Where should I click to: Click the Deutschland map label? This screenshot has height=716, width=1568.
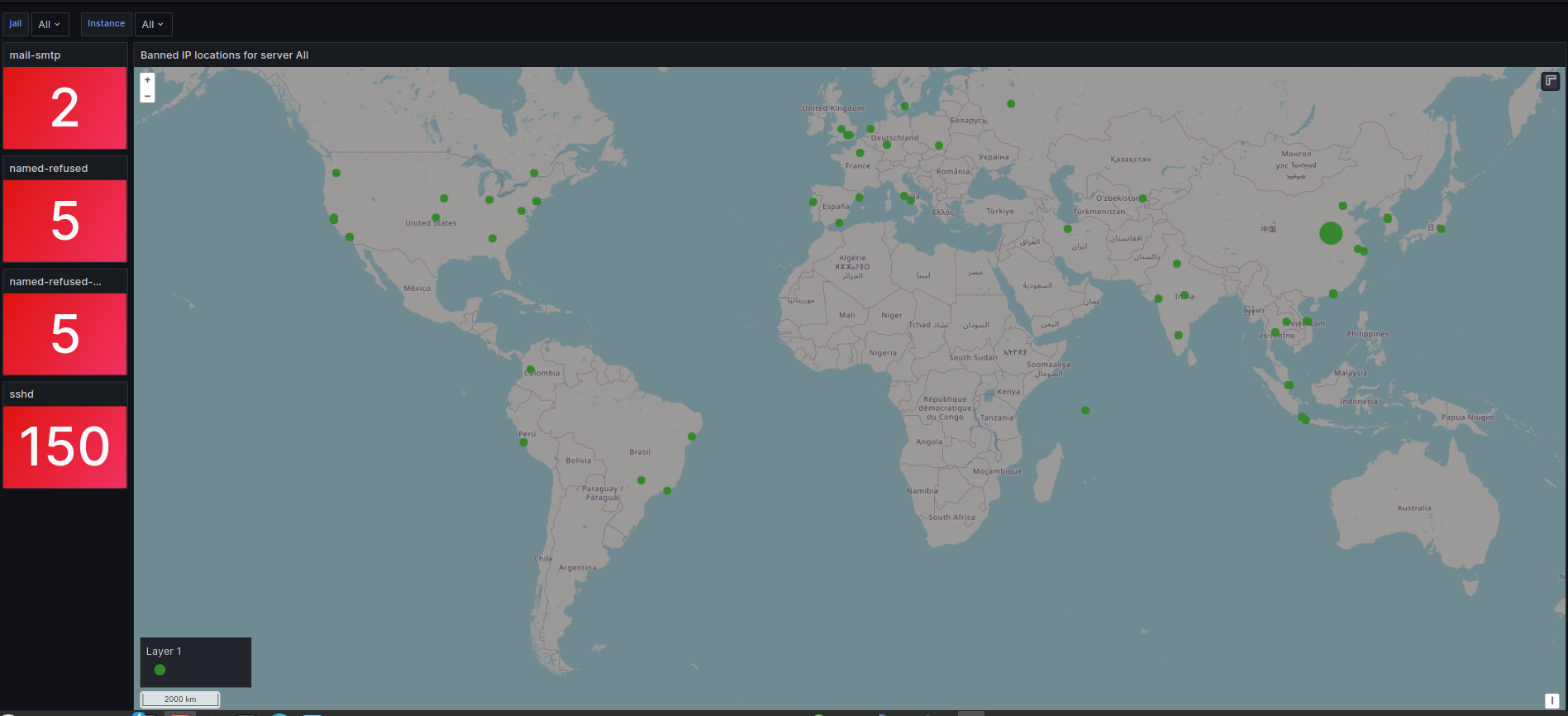pyautogui.click(x=894, y=138)
